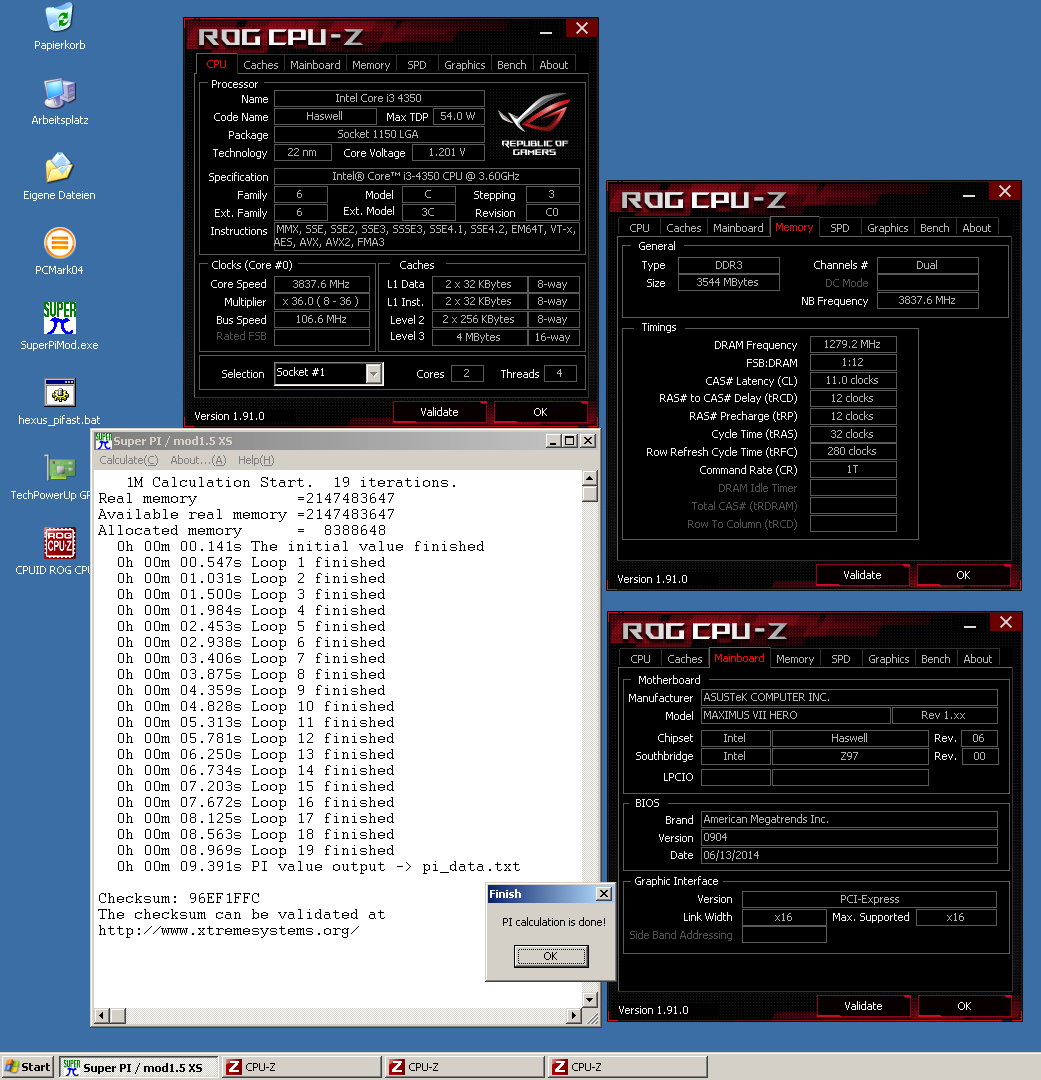Click the CAS# Latency value 11.0 clocks
The image size is (1041, 1080).
click(852, 380)
